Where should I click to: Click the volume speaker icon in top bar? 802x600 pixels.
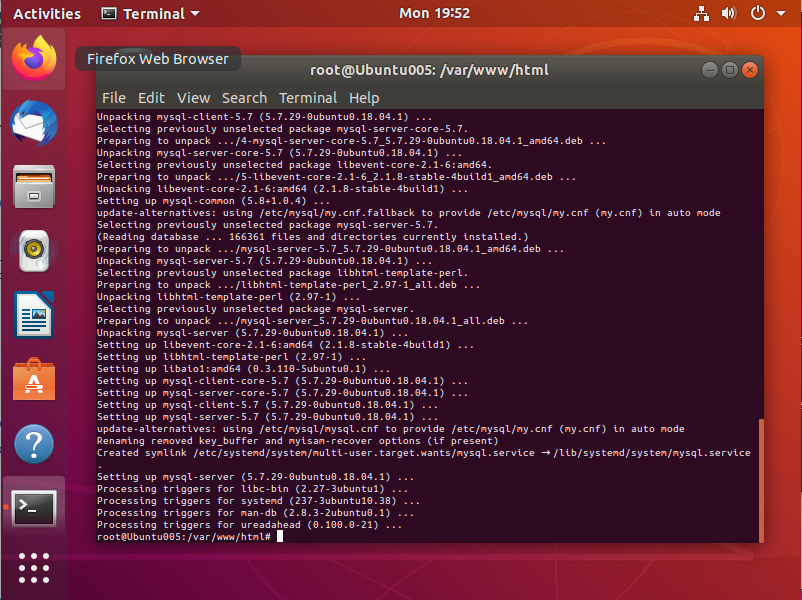pyautogui.click(x=729, y=13)
